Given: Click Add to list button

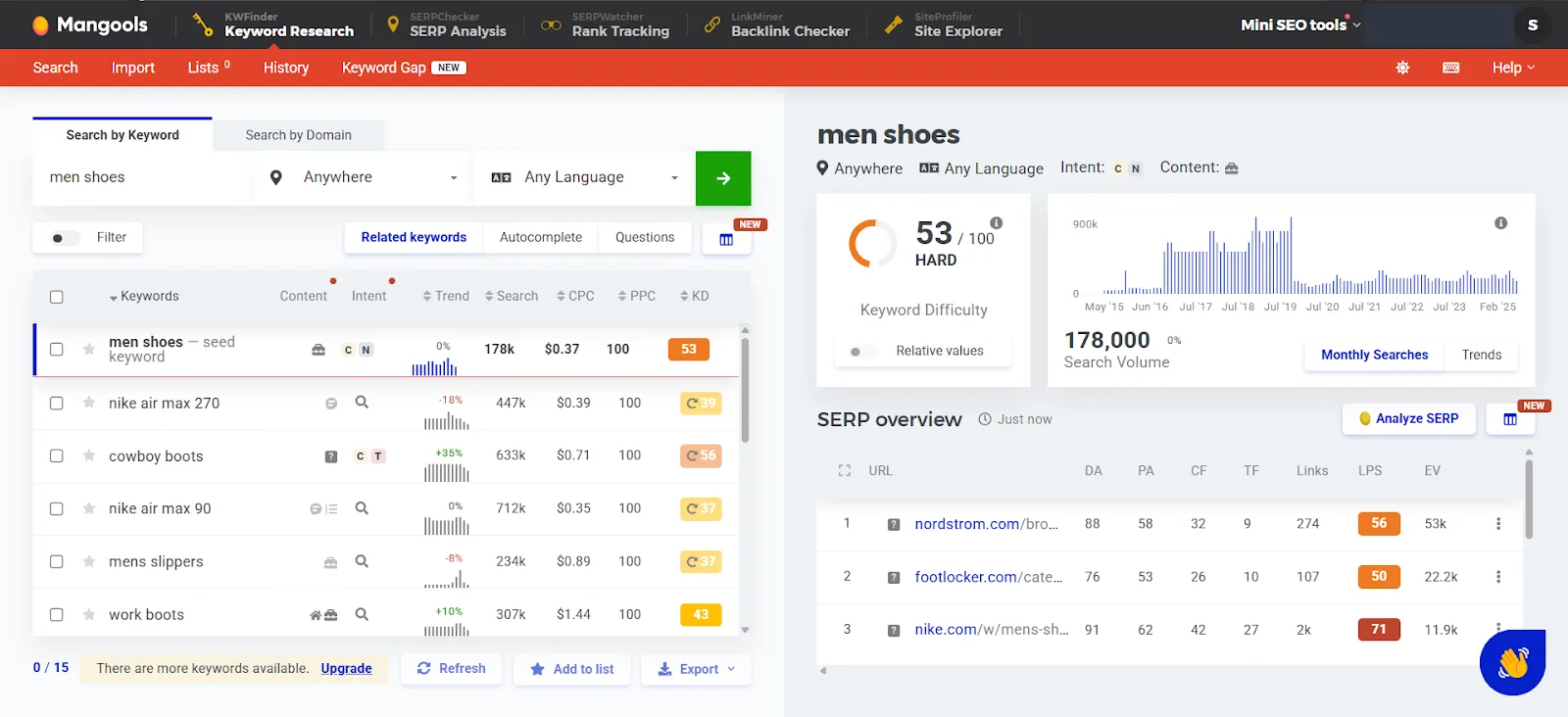Looking at the screenshot, I should [572, 669].
